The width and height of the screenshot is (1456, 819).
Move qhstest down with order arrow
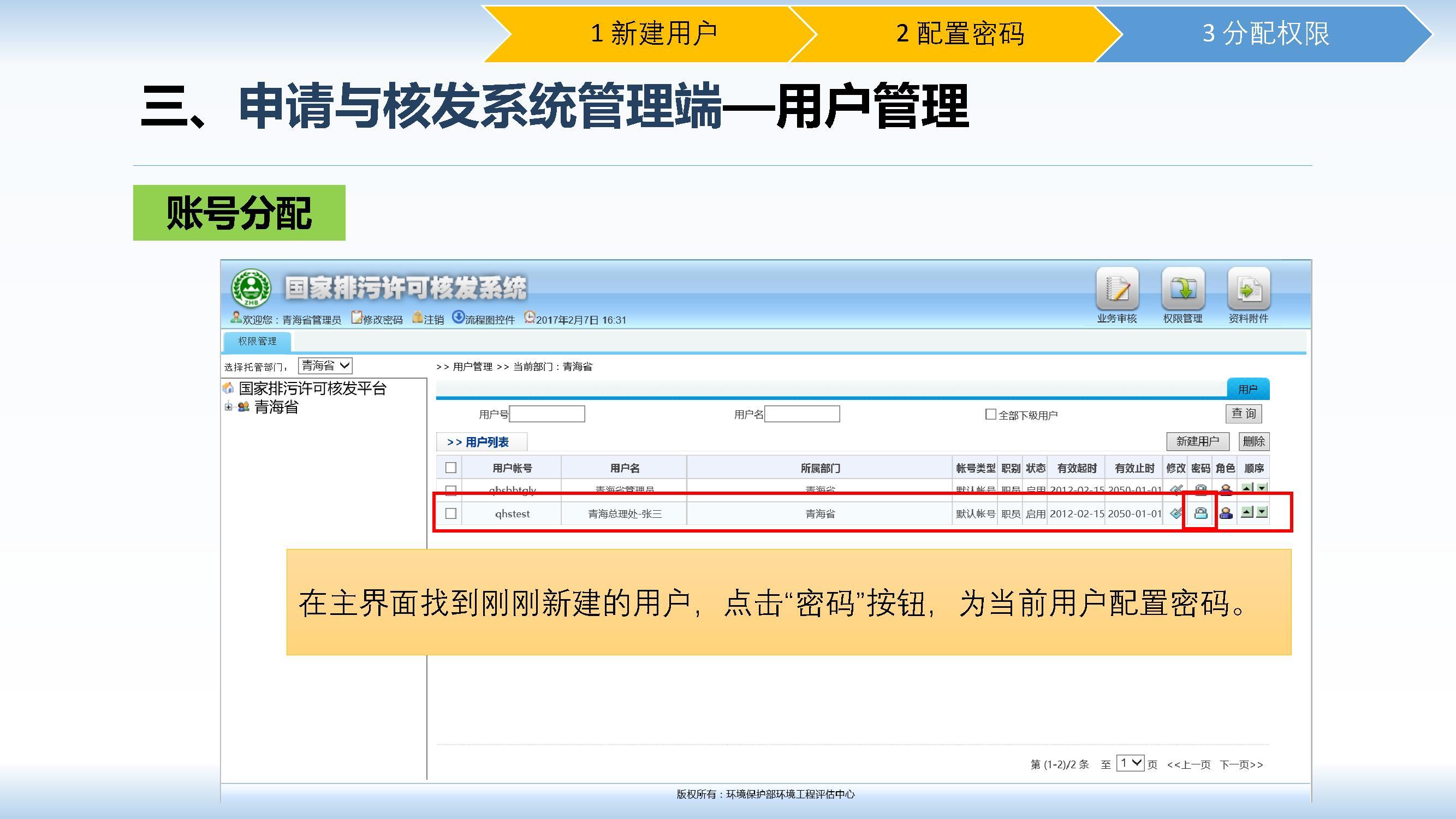pyautogui.click(x=1262, y=512)
